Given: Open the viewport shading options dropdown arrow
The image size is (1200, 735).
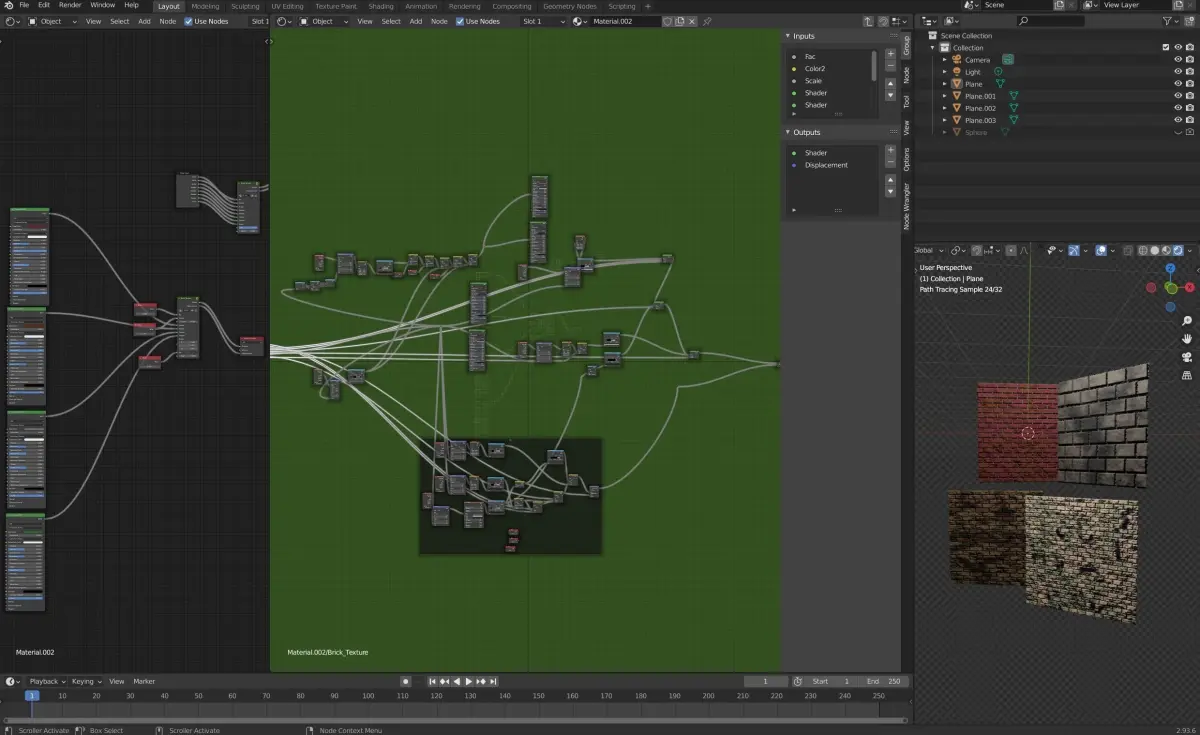Looking at the screenshot, I should click(x=1191, y=250).
